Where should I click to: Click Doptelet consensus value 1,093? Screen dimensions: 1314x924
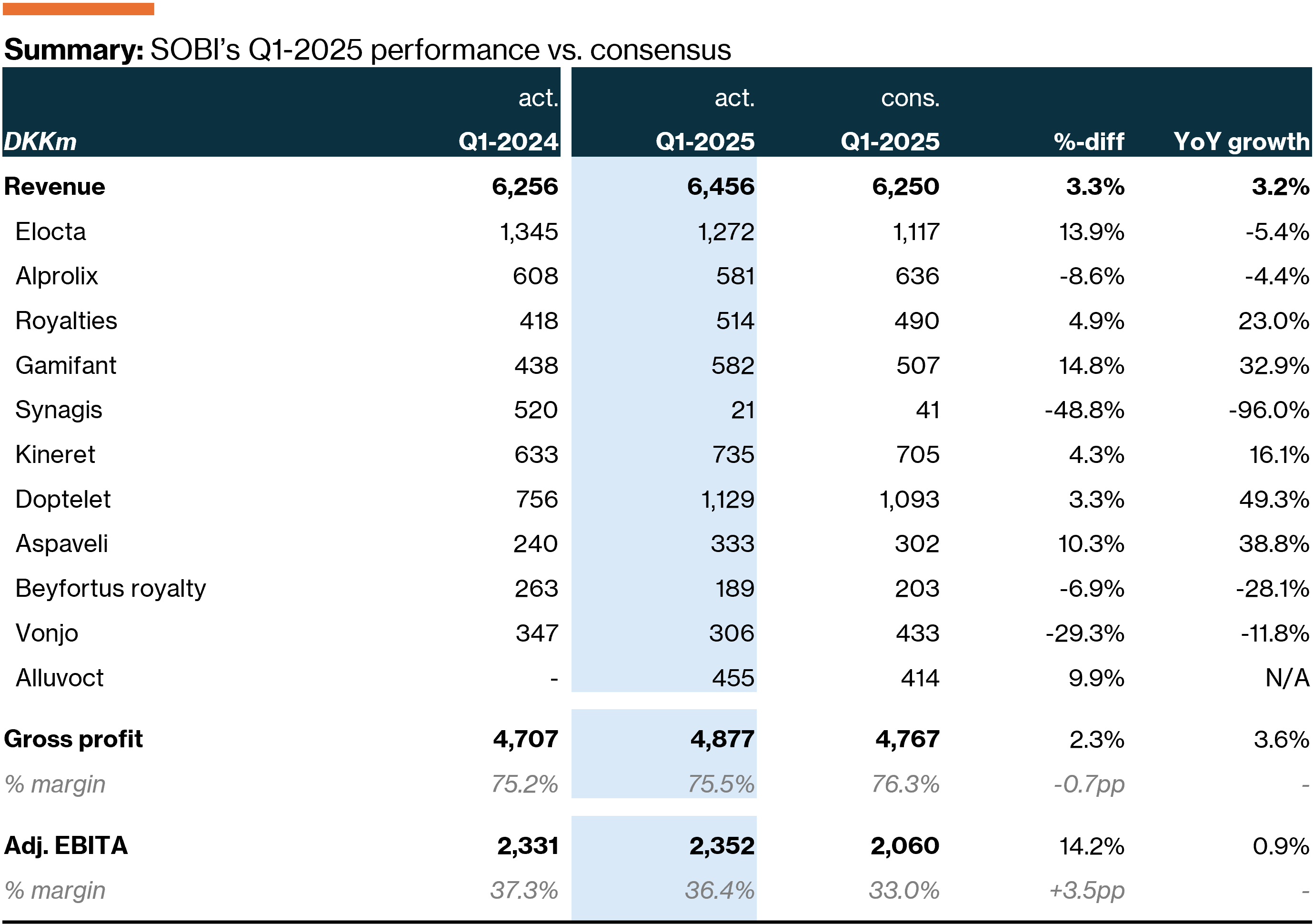[x=909, y=499]
